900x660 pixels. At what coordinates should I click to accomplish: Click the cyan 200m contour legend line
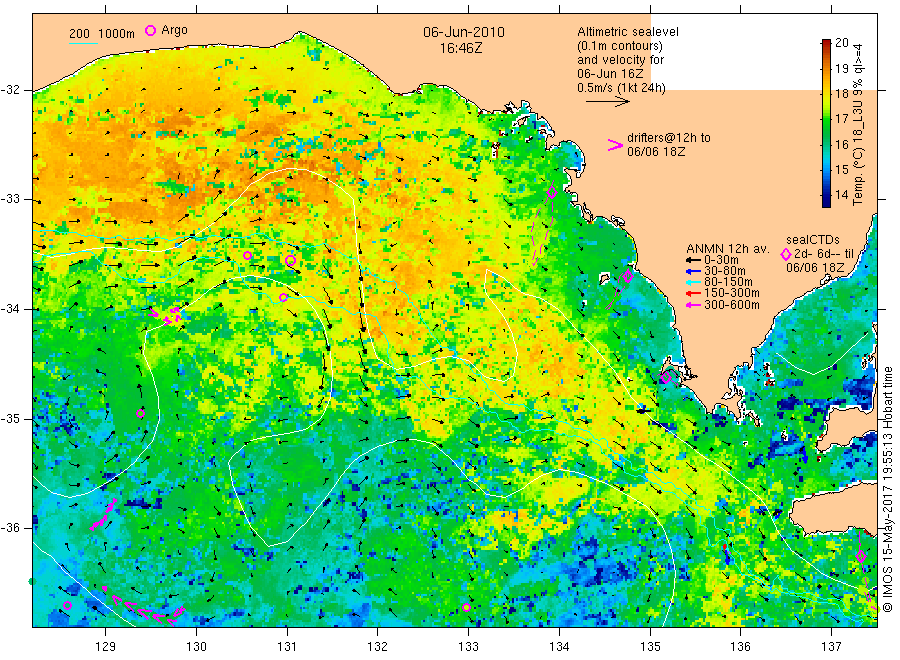pos(83,43)
